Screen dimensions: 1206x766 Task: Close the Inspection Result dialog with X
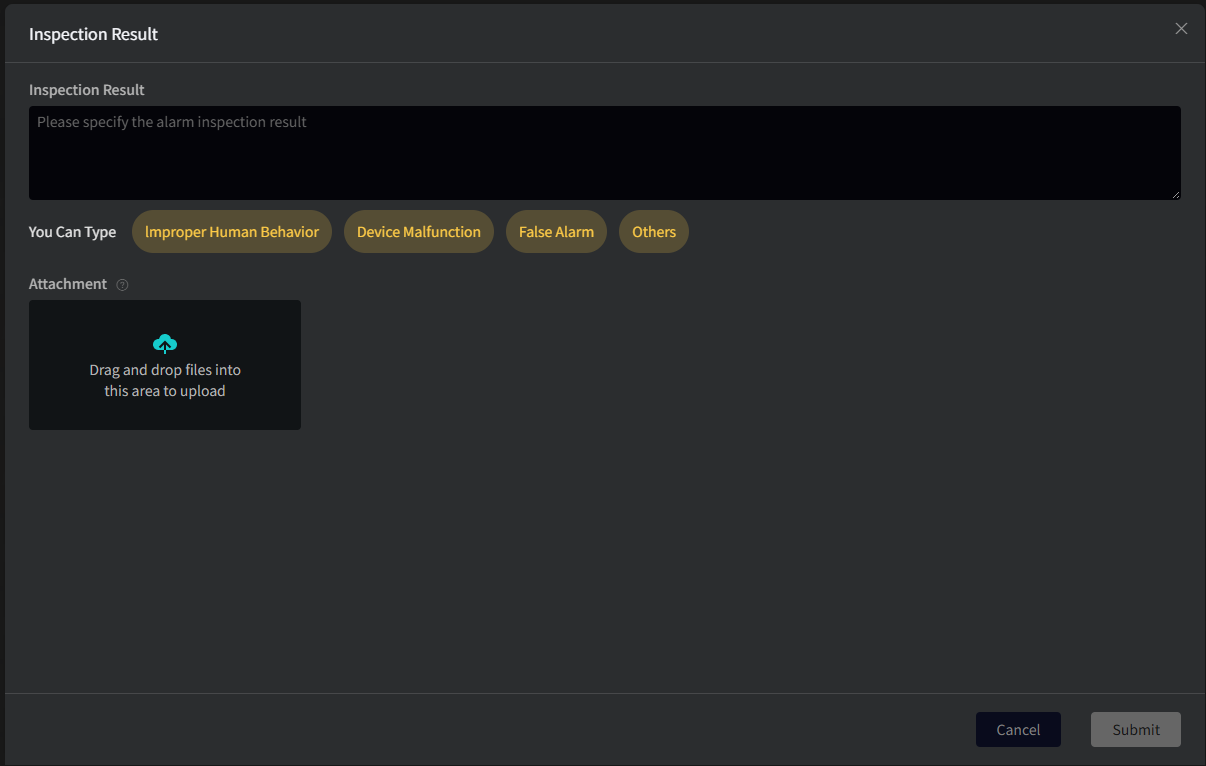pos(1181,29)
